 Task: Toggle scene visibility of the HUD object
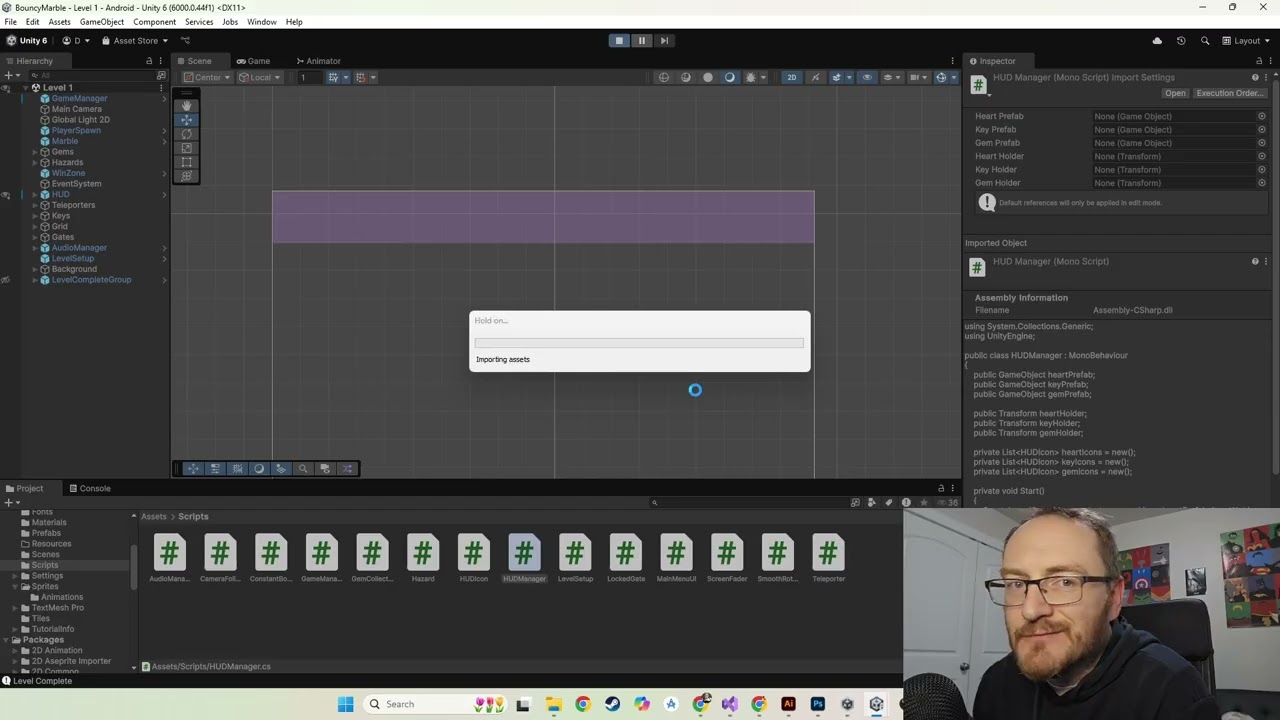(6, 194)
